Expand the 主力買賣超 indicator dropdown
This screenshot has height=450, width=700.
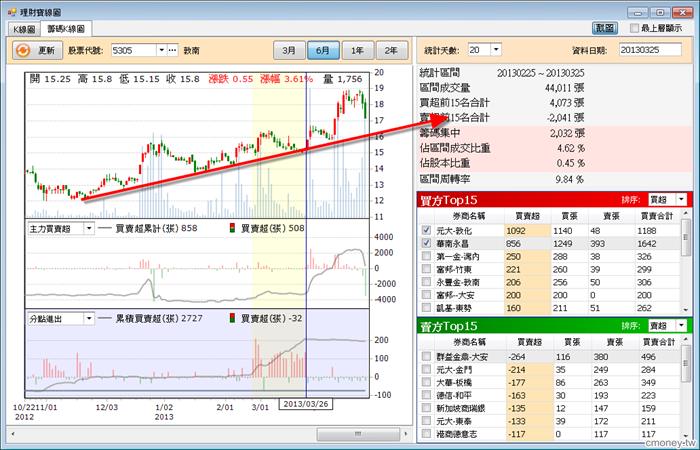(89, 229)
